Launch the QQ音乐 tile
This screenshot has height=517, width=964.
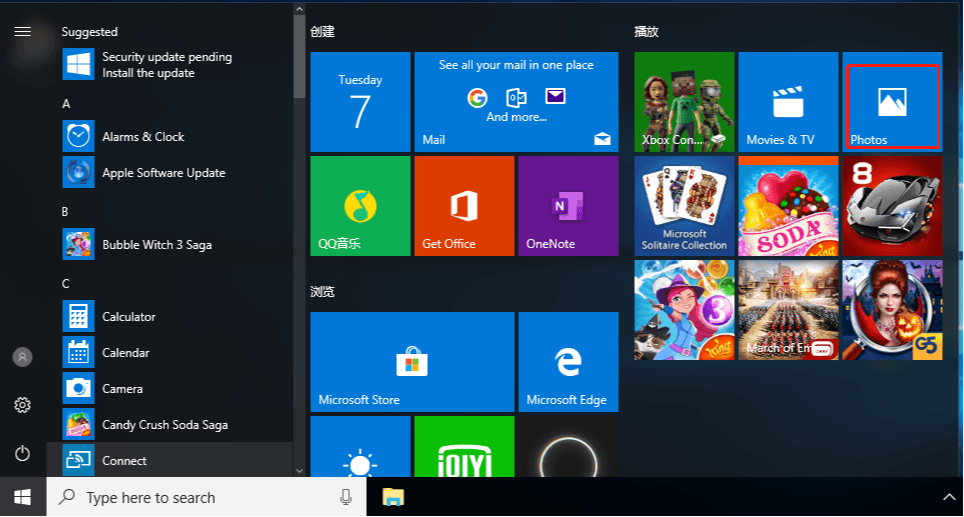pos(360,206)
